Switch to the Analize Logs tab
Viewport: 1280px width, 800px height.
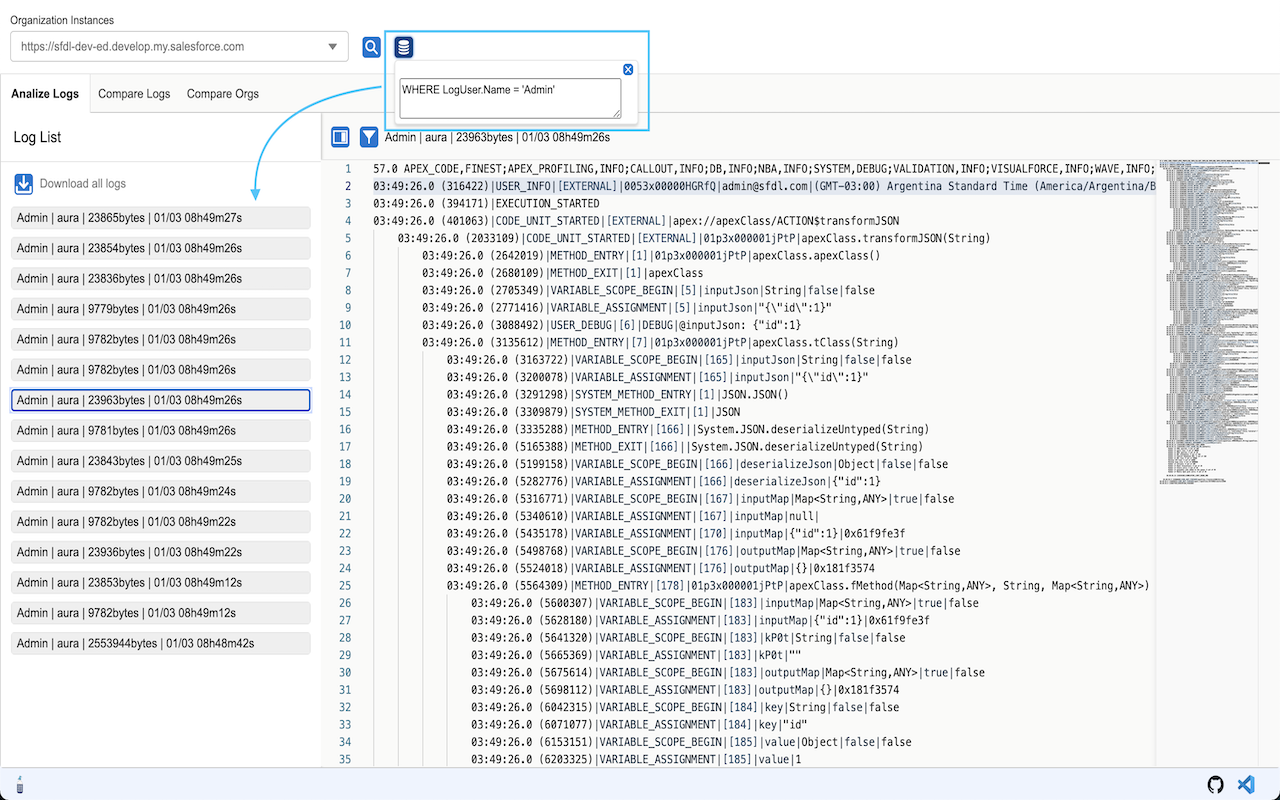pos(45,94)
